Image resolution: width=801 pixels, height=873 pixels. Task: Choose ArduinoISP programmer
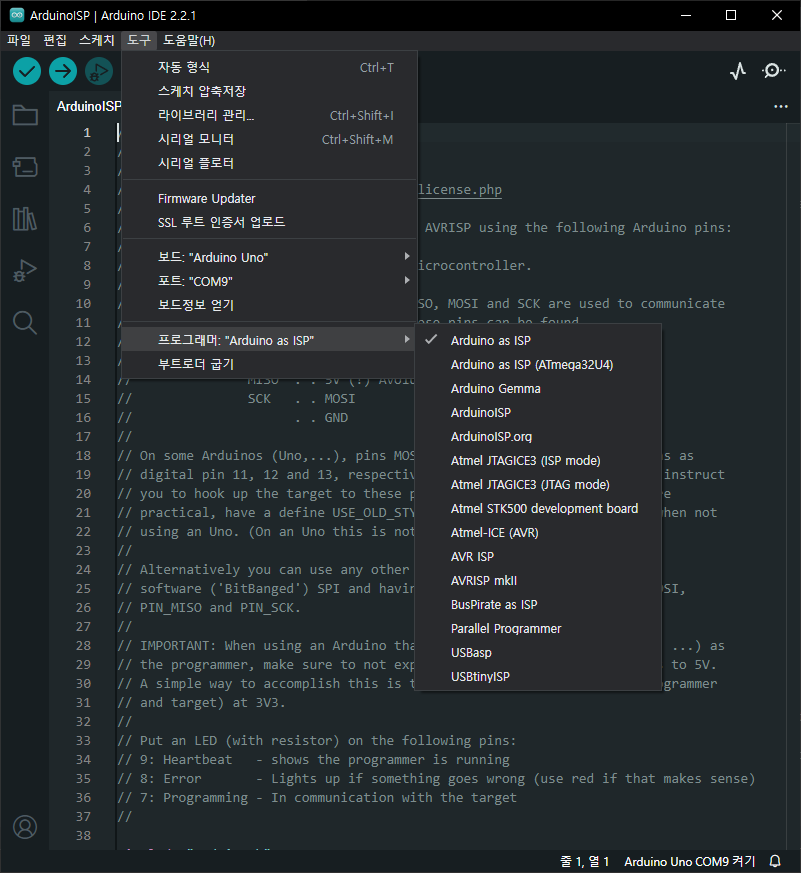538,413
